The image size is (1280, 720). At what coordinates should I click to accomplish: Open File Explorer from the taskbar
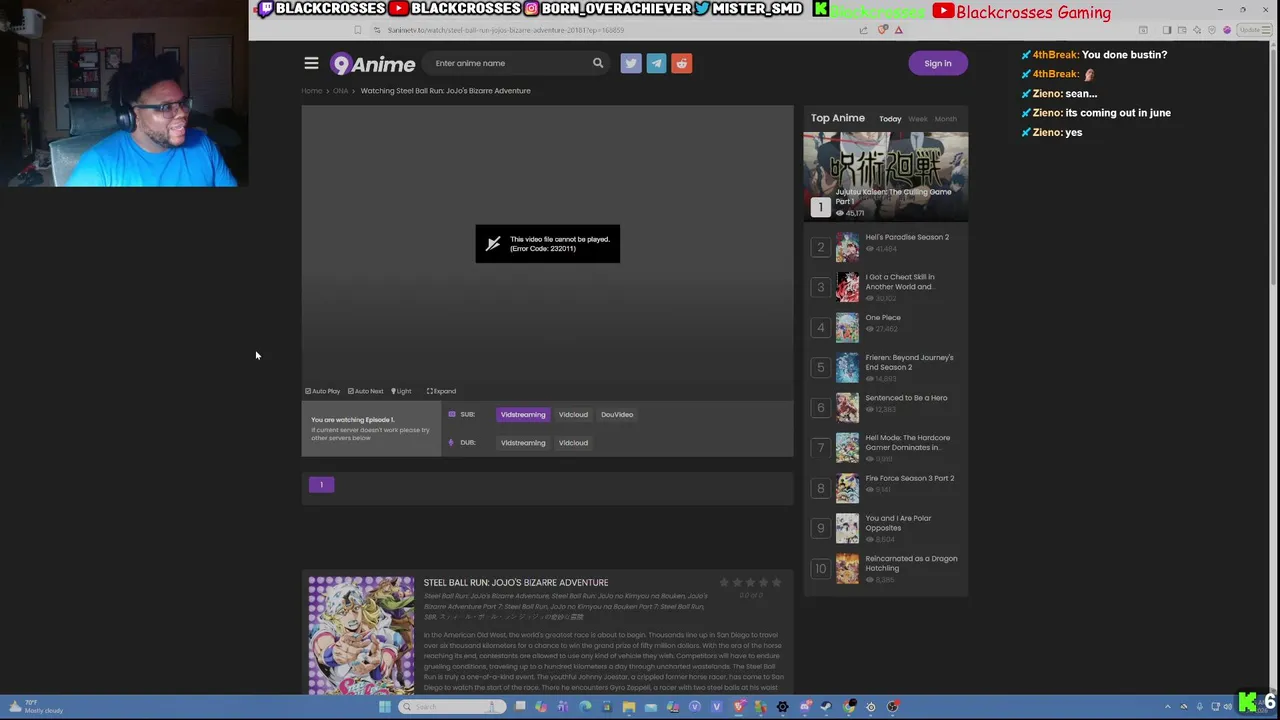pyautogui.click(x=629, y=707)
